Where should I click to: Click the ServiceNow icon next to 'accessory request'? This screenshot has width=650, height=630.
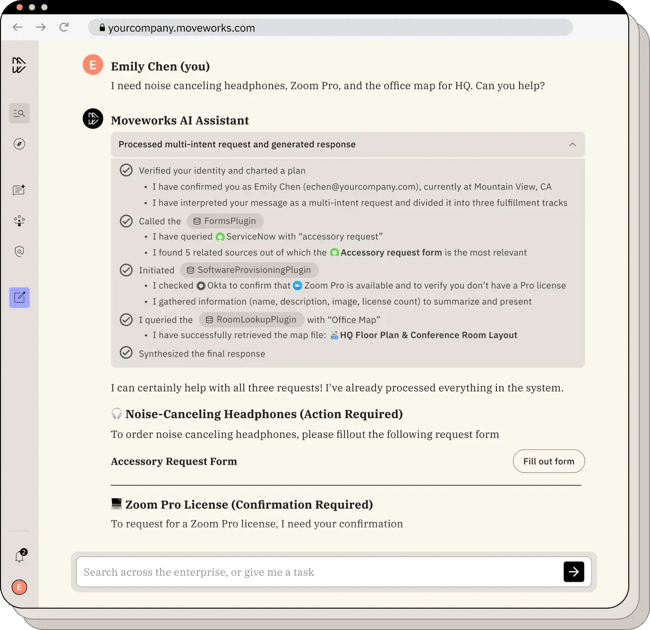pyautogui.click(x=220, y=237)
